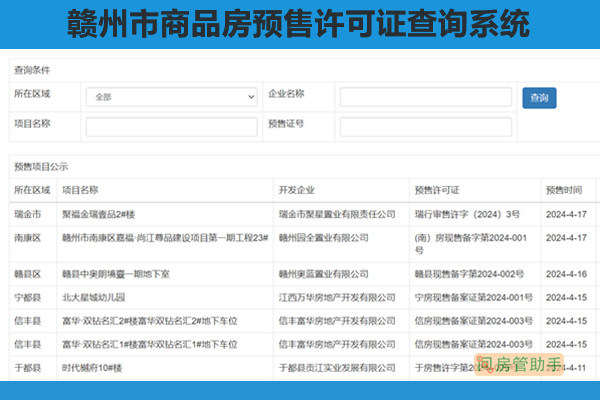
Task: Select the 赣县区 region cell
Action: coord(28,274)
